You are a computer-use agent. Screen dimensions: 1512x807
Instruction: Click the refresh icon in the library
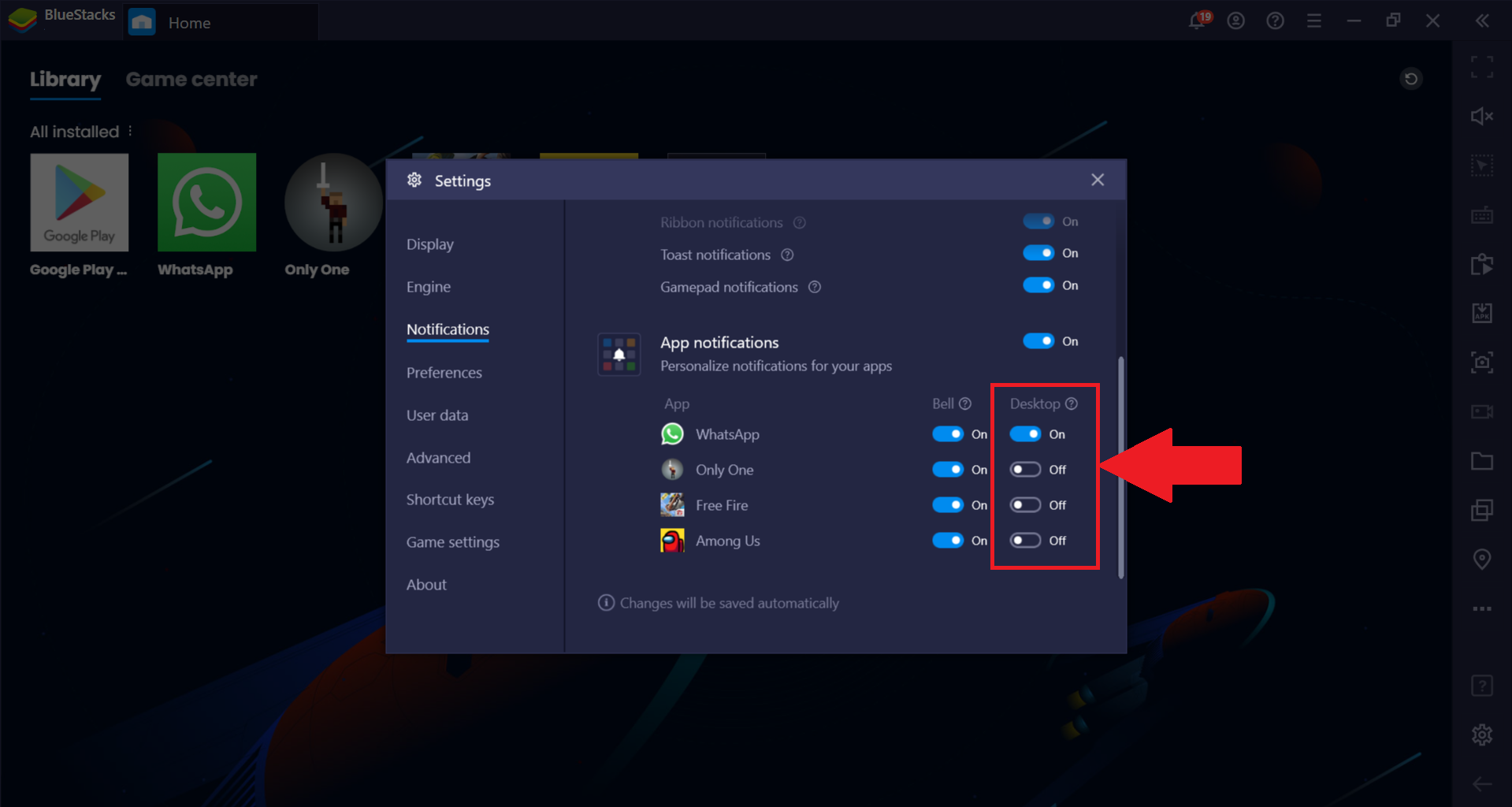(x=1411, y=79)
